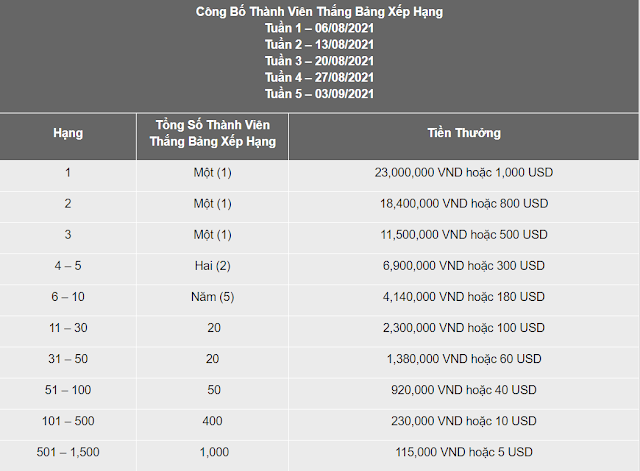Click the rank '501 – 1,500' cell
640x471 pixels.
pos(68,452)
